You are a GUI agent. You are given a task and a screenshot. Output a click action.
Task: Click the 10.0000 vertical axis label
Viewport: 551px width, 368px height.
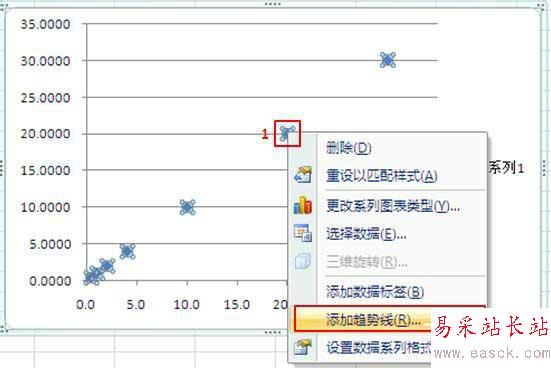pos(45,207)
